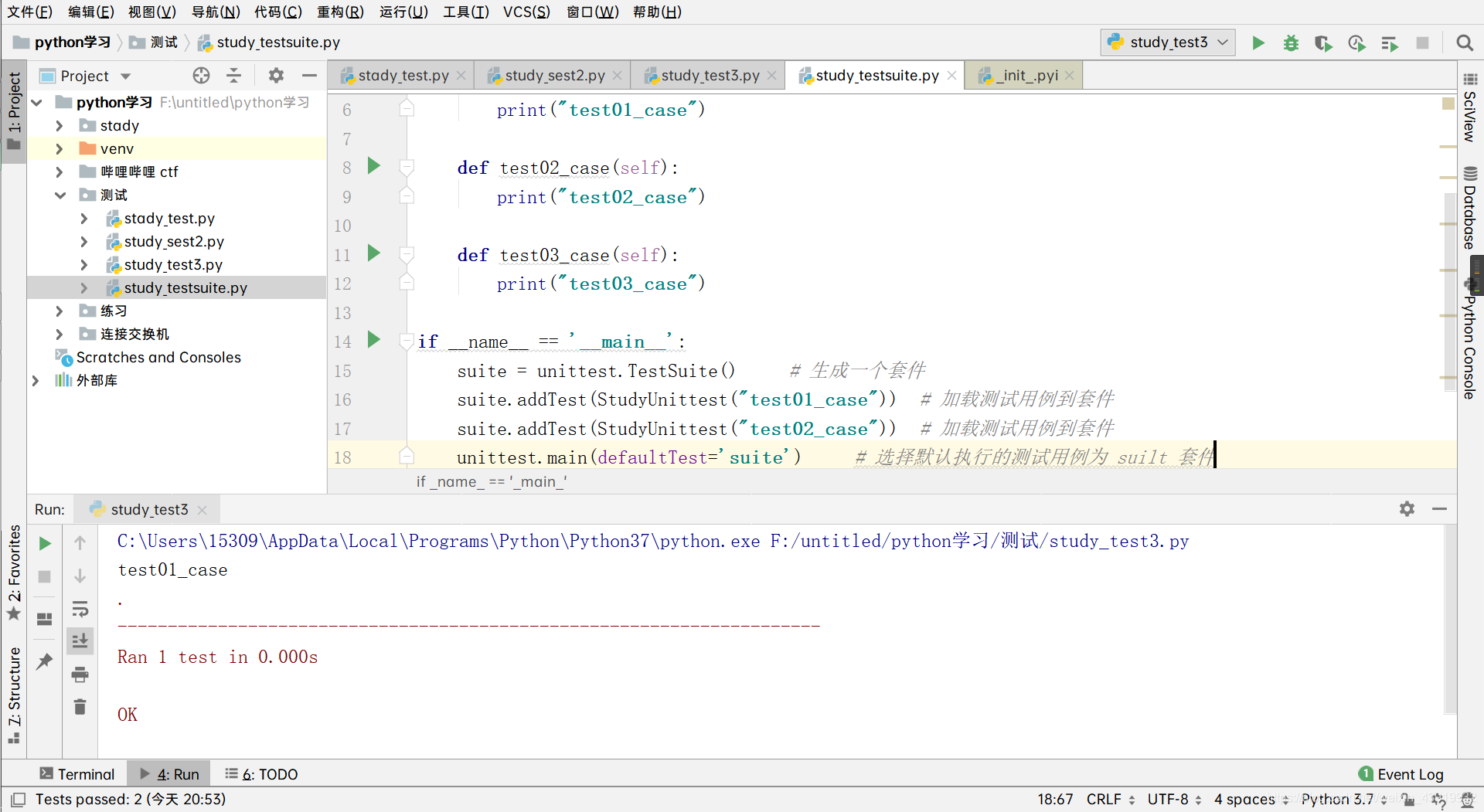Start debugging with the bug icon
The width and height of the screenshot is (1484, 812).
(1291, 42)
